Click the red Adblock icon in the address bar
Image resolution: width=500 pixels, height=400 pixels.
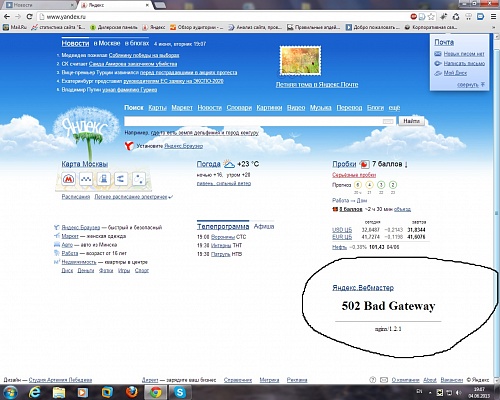pos(414,16)
